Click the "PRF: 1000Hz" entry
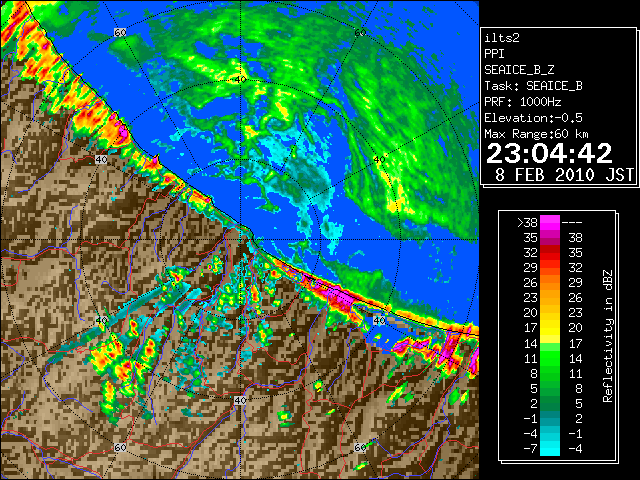 pyautogui.click(x=523, y=102)
